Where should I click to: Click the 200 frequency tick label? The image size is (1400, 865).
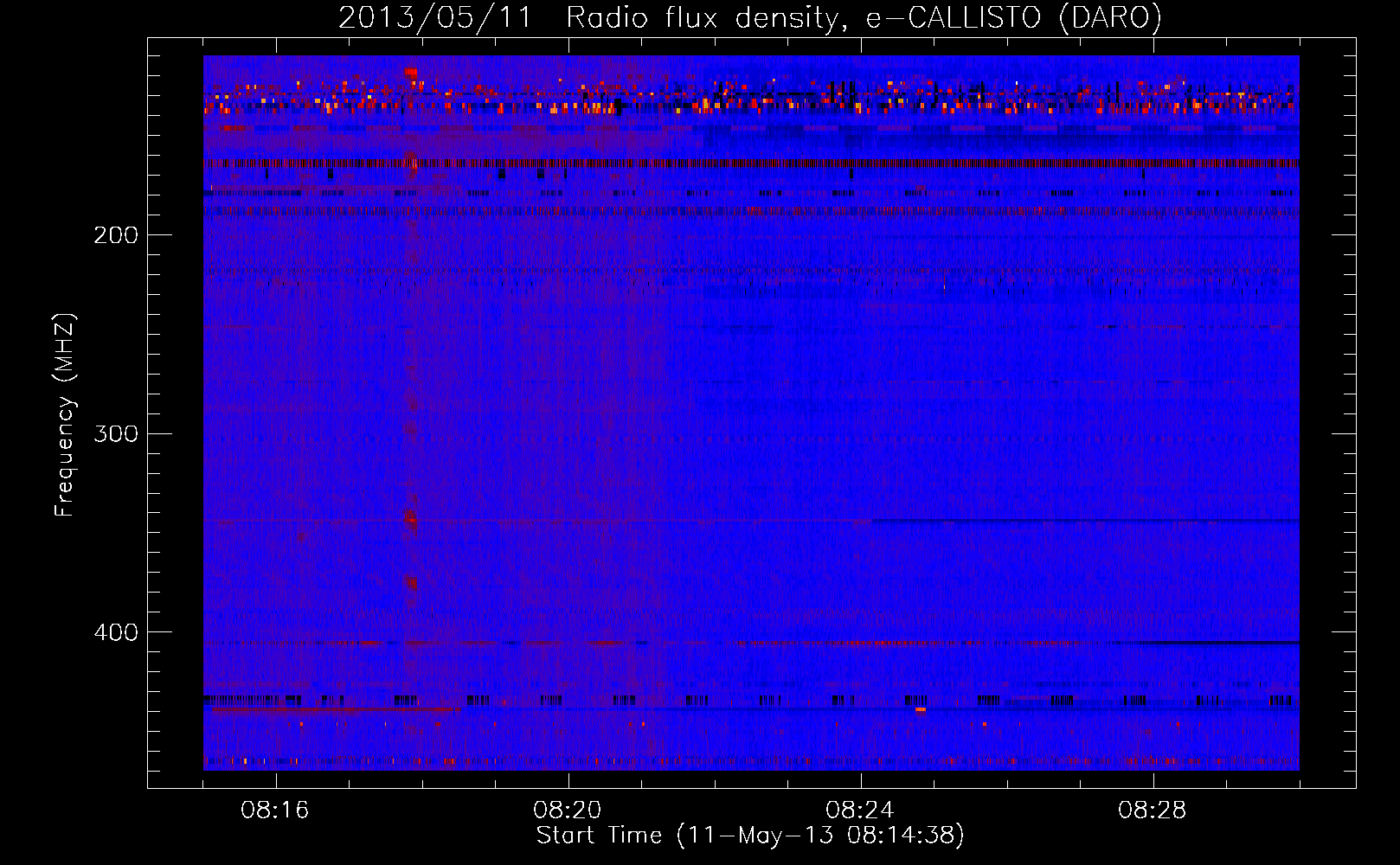point(116,235)
